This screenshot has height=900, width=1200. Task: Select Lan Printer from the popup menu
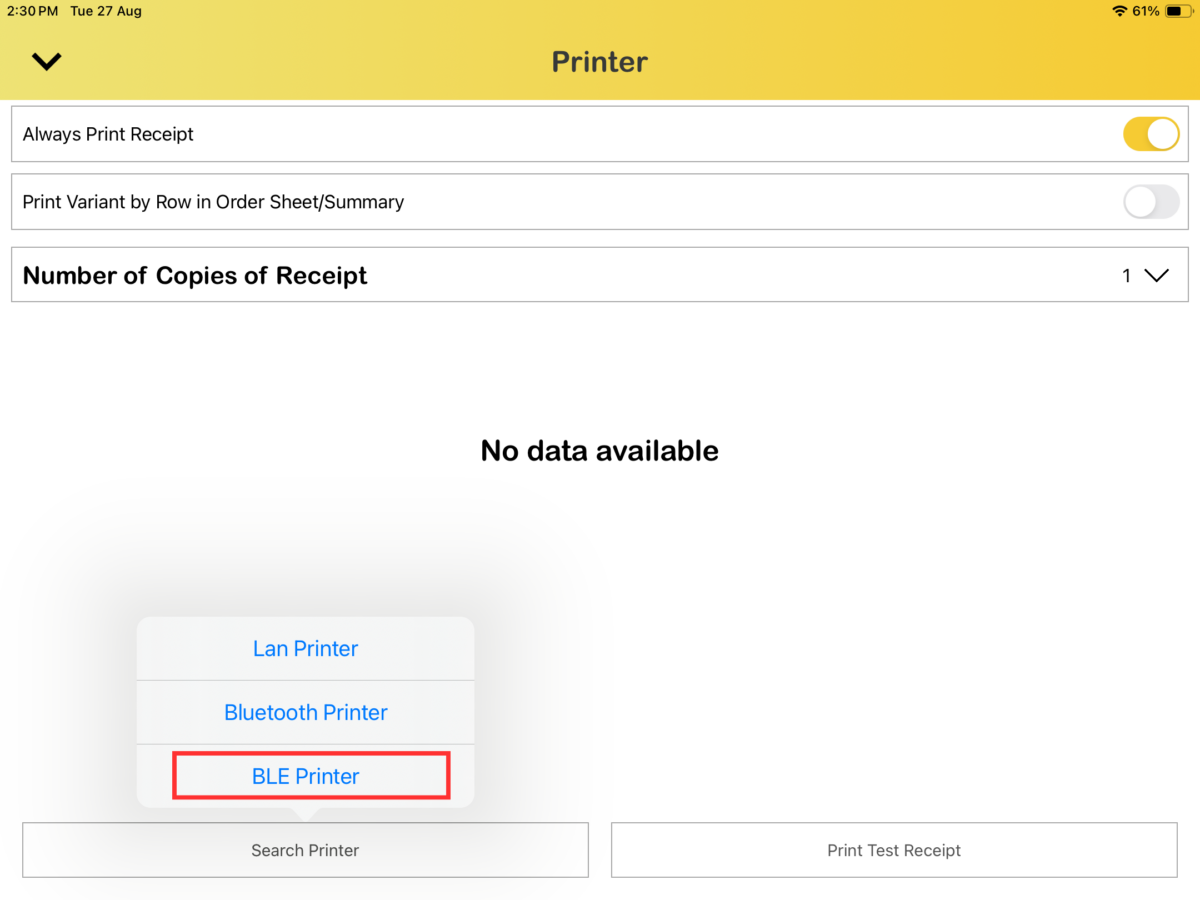(305, 648)
